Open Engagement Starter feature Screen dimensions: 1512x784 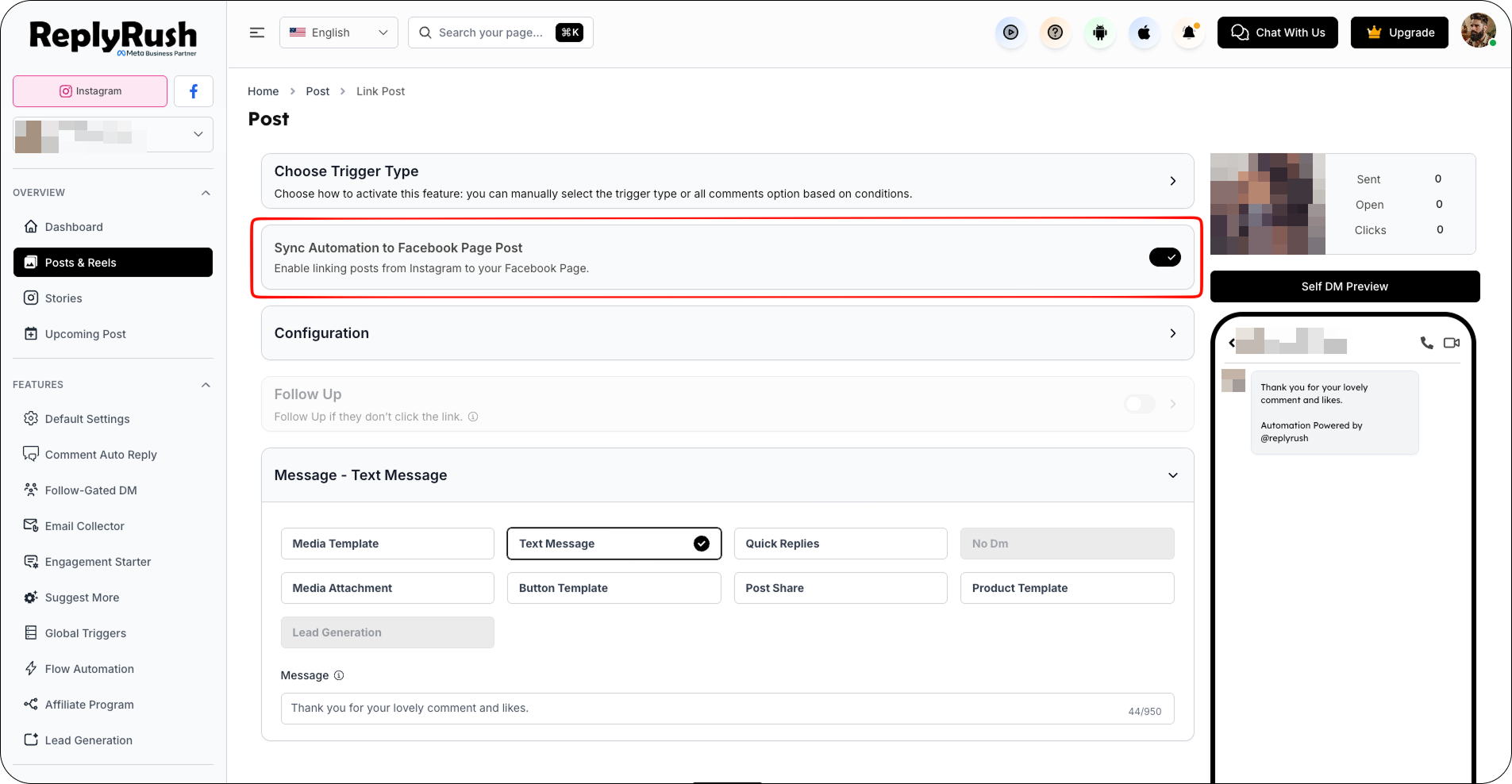(113, 562)
